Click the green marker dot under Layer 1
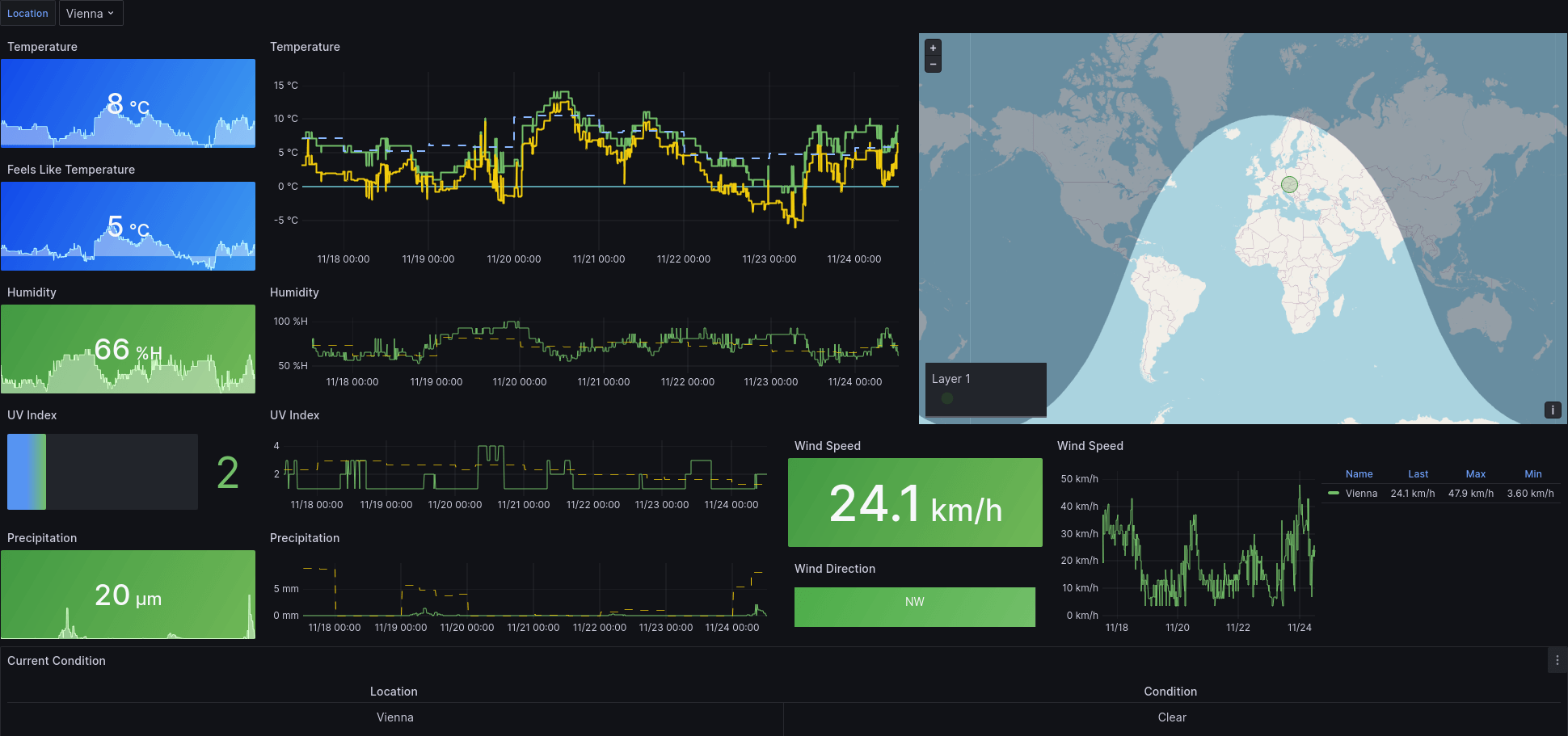 [x=946, y=397]
